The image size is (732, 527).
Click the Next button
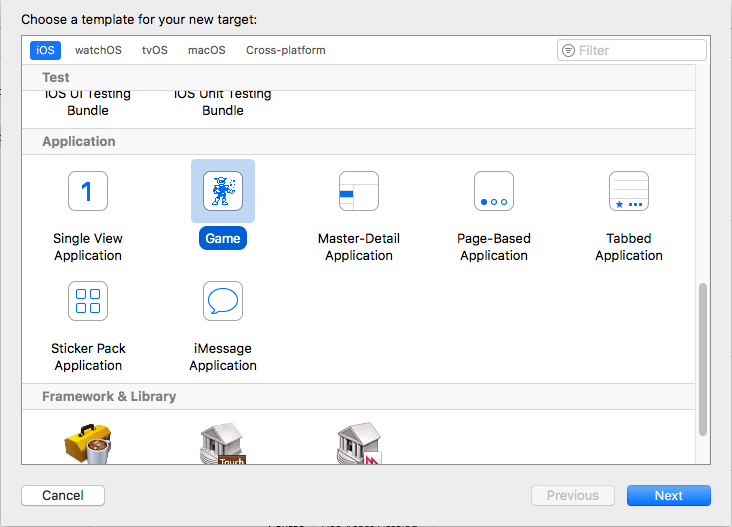tap(669, 495)
